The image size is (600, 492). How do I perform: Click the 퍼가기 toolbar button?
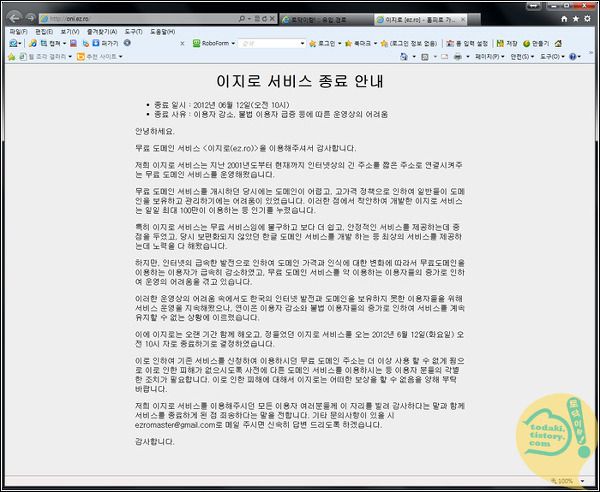105,44
